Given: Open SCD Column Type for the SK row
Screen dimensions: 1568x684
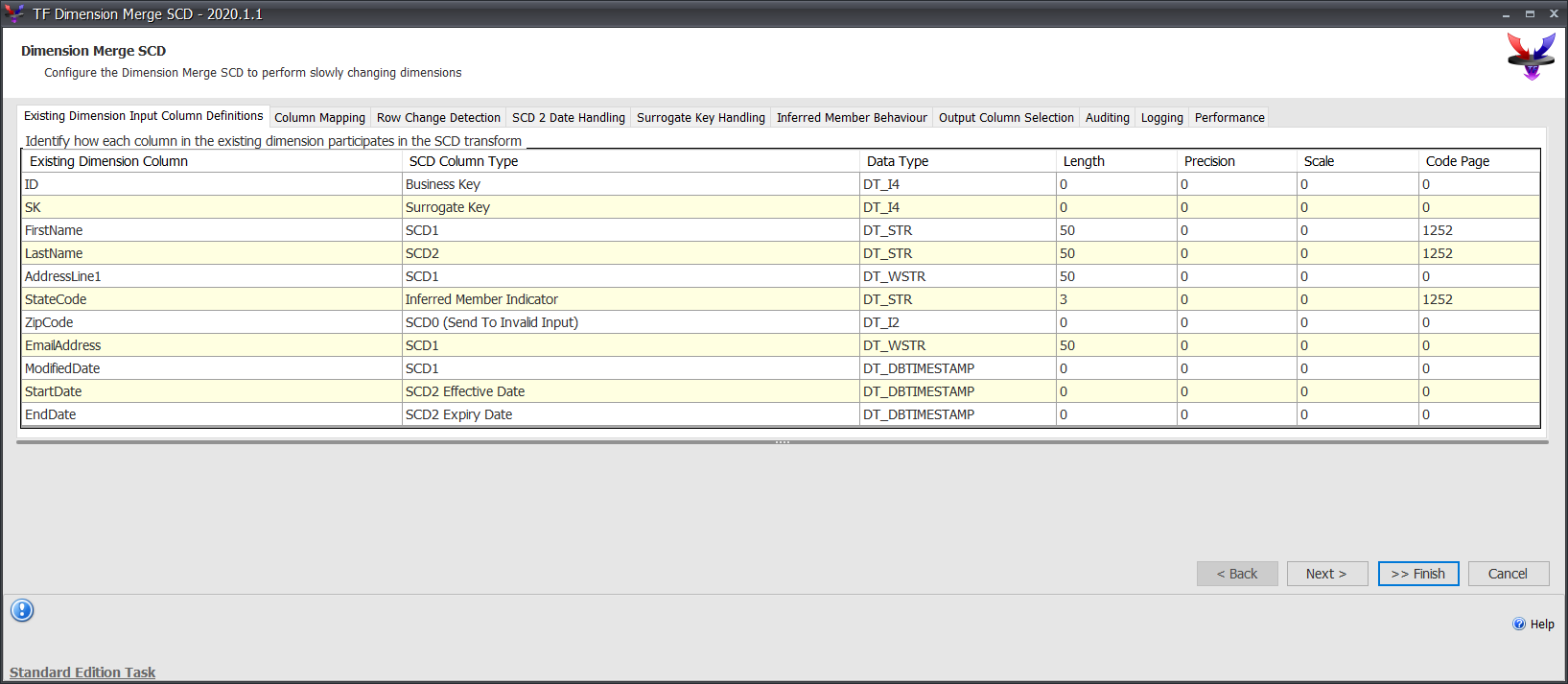Looking at the screenshot, I should [x=630, y=207].
